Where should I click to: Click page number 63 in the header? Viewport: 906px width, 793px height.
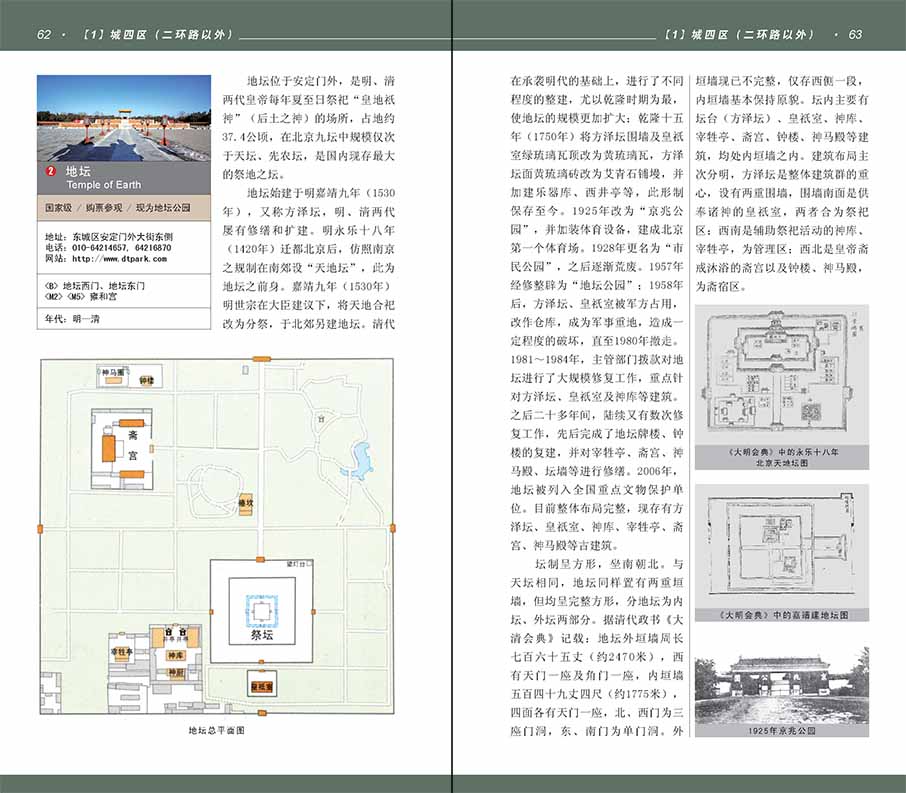click(x=855, y=35)
